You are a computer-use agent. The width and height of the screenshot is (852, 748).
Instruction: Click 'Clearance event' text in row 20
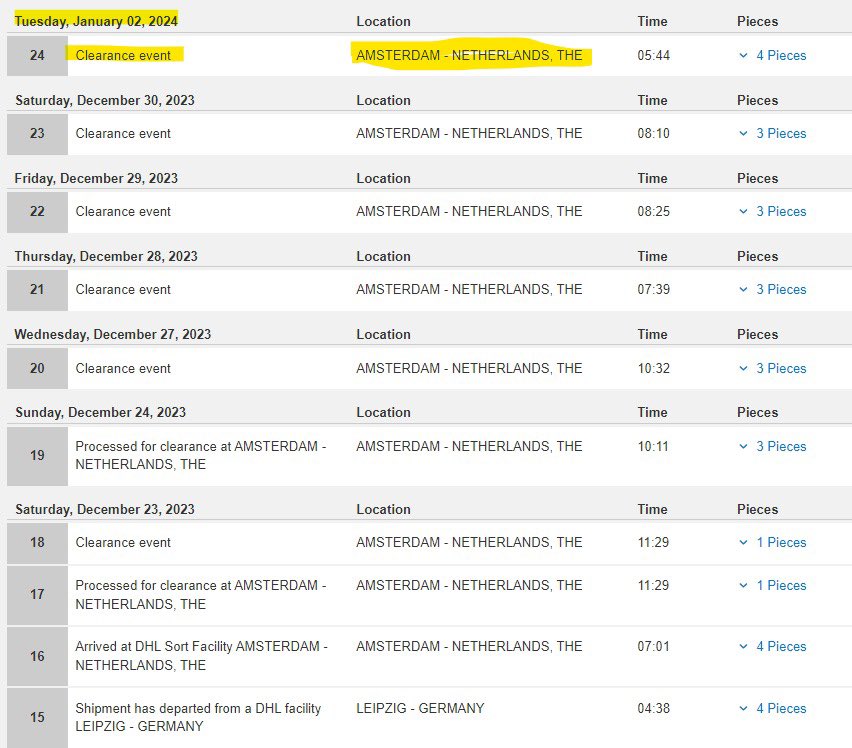pos(123,368)
